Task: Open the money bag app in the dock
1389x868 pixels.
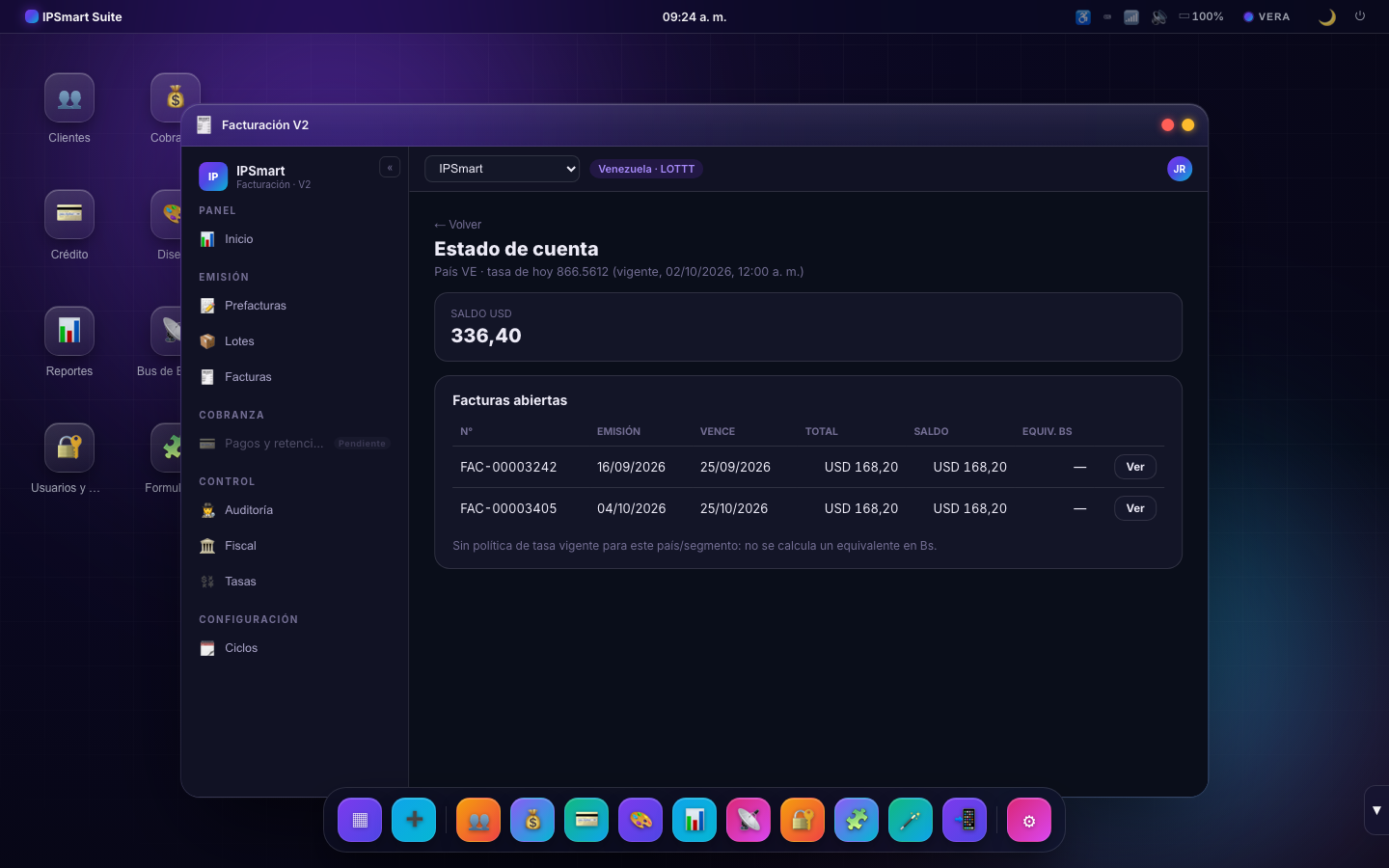Action: click(x=532, y=820)
